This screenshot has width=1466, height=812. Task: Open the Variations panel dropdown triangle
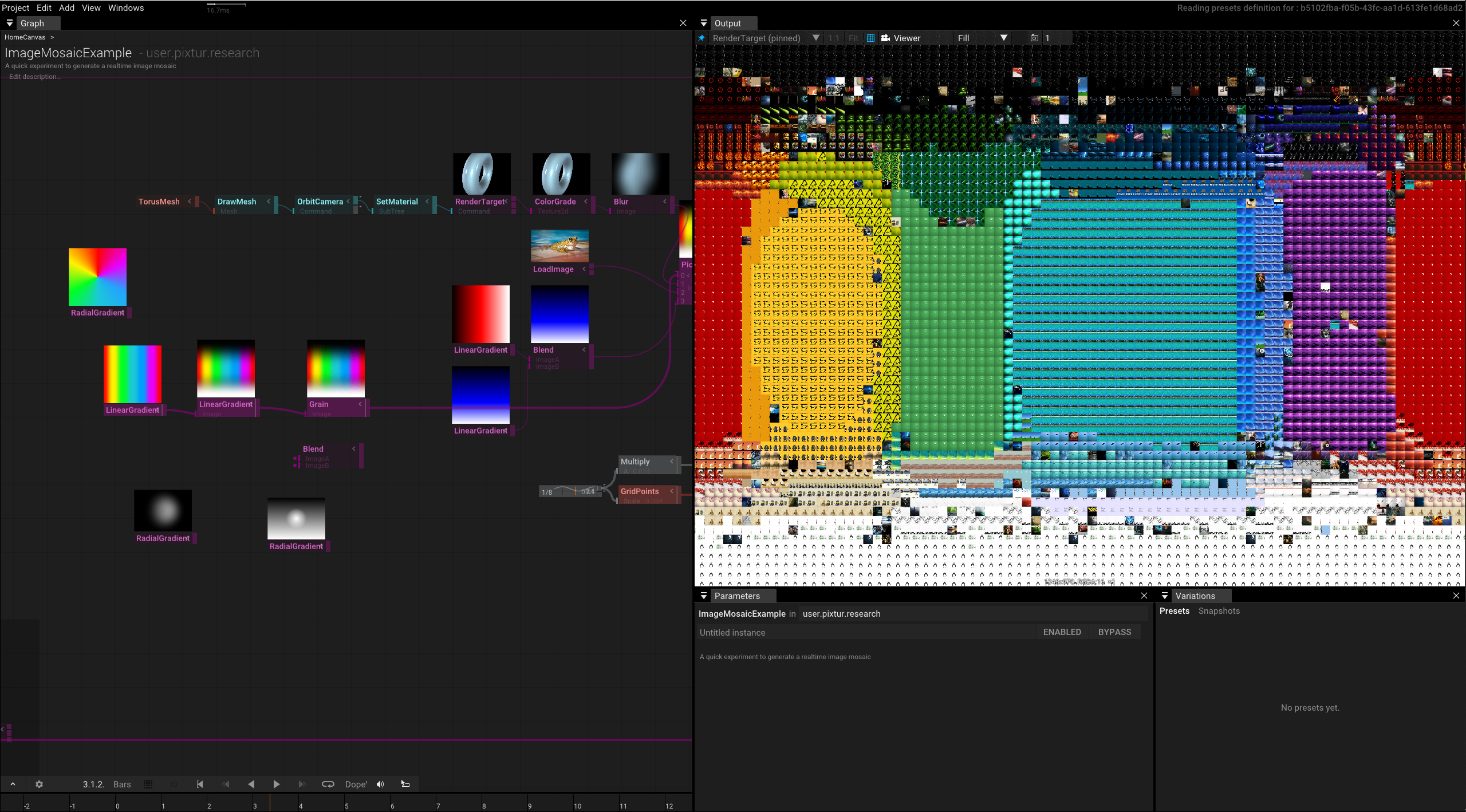1165,596
